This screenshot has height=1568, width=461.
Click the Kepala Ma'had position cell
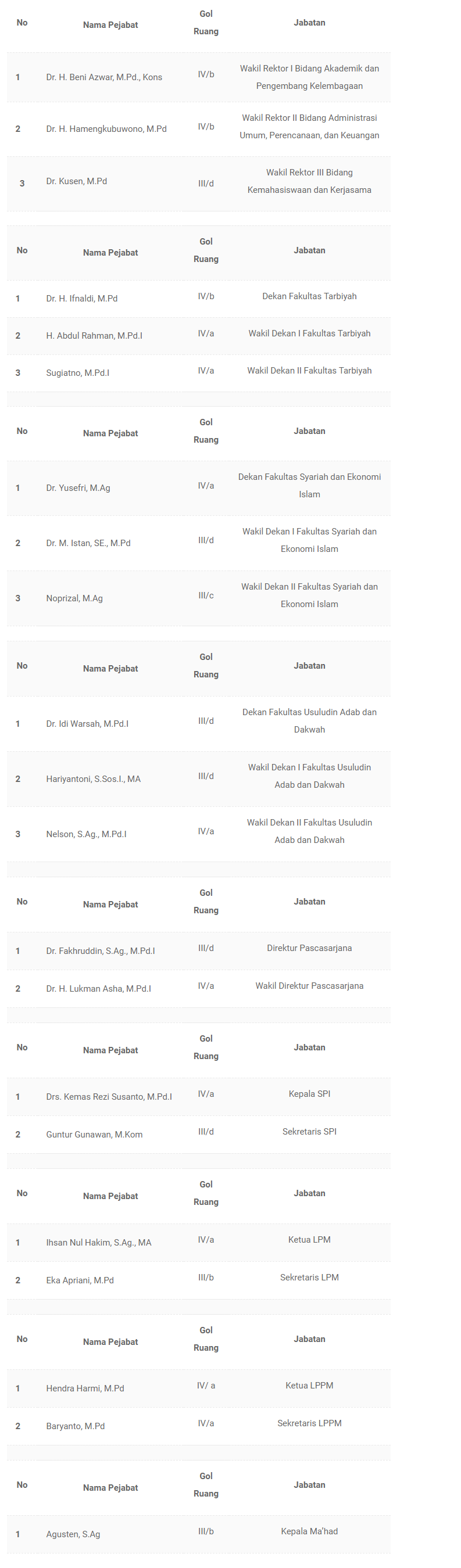point(309,1531)
